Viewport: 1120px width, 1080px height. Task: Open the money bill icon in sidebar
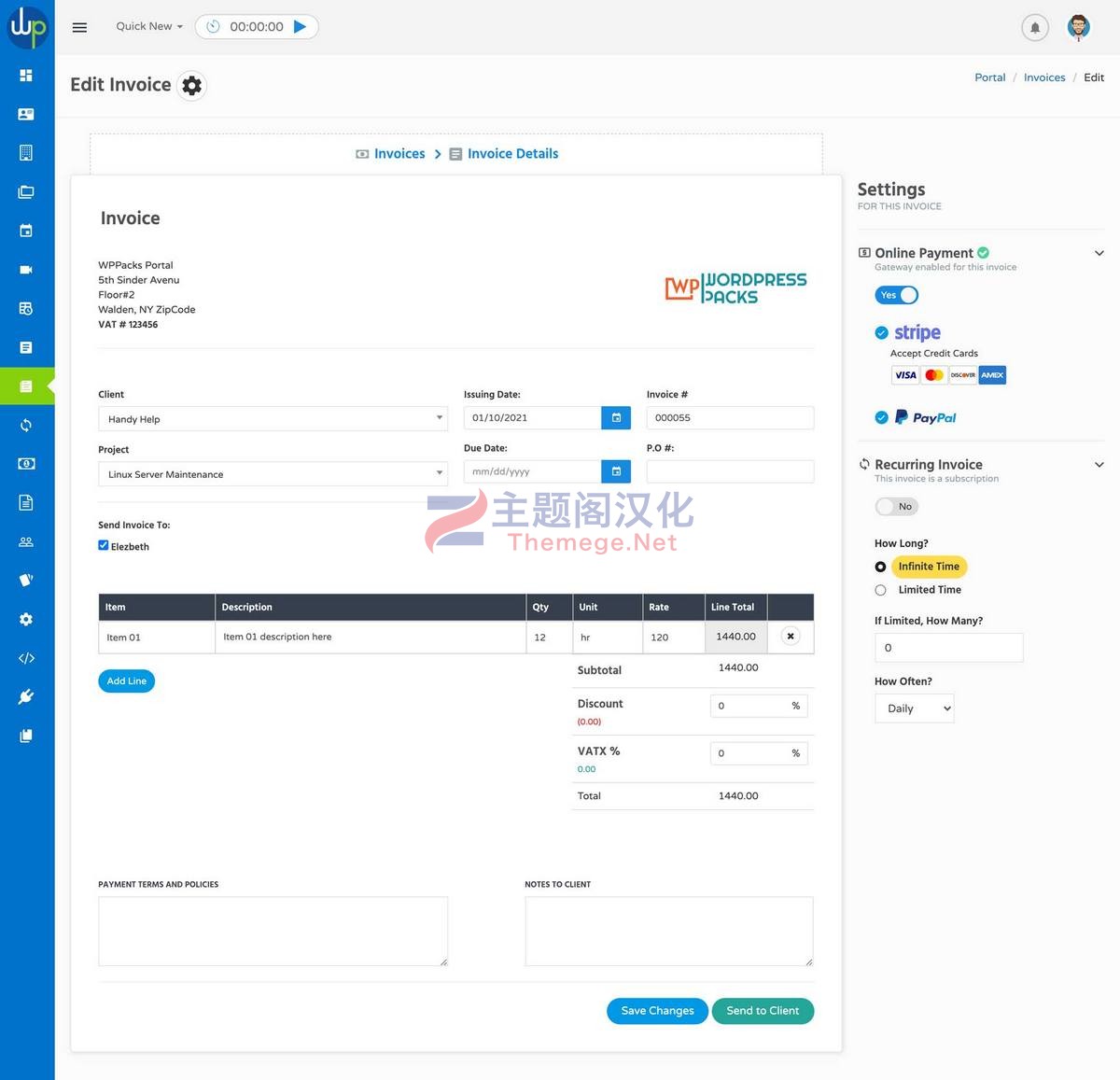pyautogui.click(x=26, y=464)
